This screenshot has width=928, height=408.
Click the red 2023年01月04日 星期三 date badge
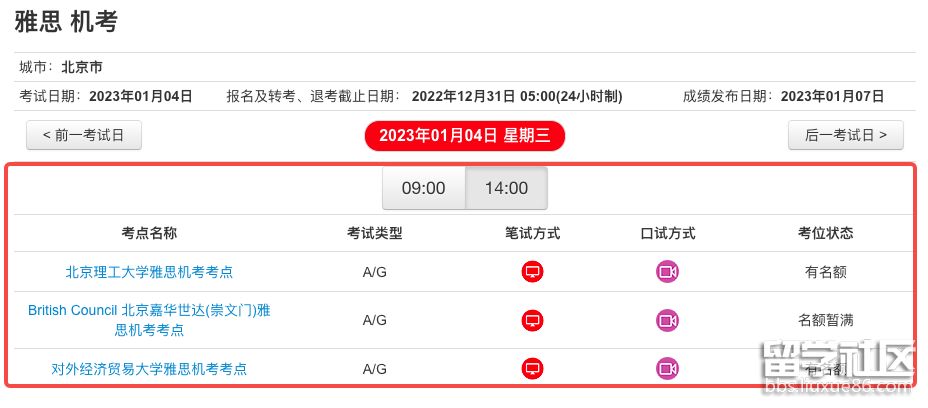pos(464,136)
